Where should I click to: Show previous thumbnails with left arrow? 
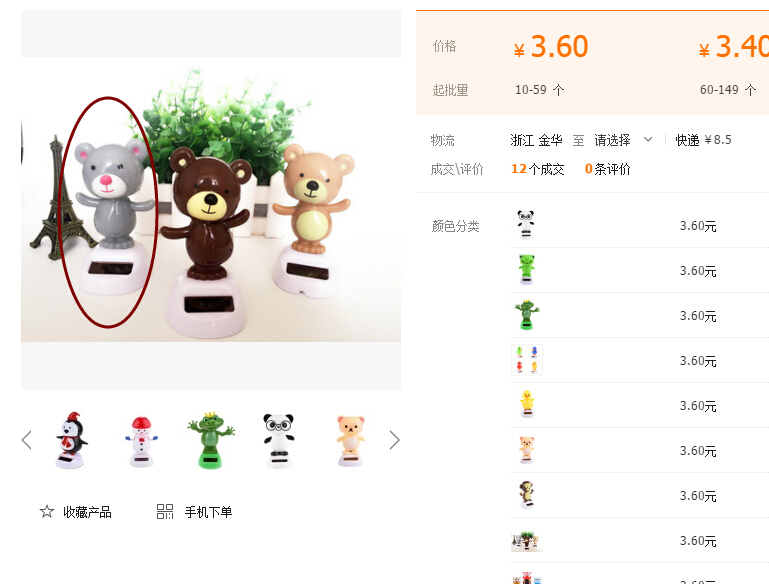coord(27,440)
